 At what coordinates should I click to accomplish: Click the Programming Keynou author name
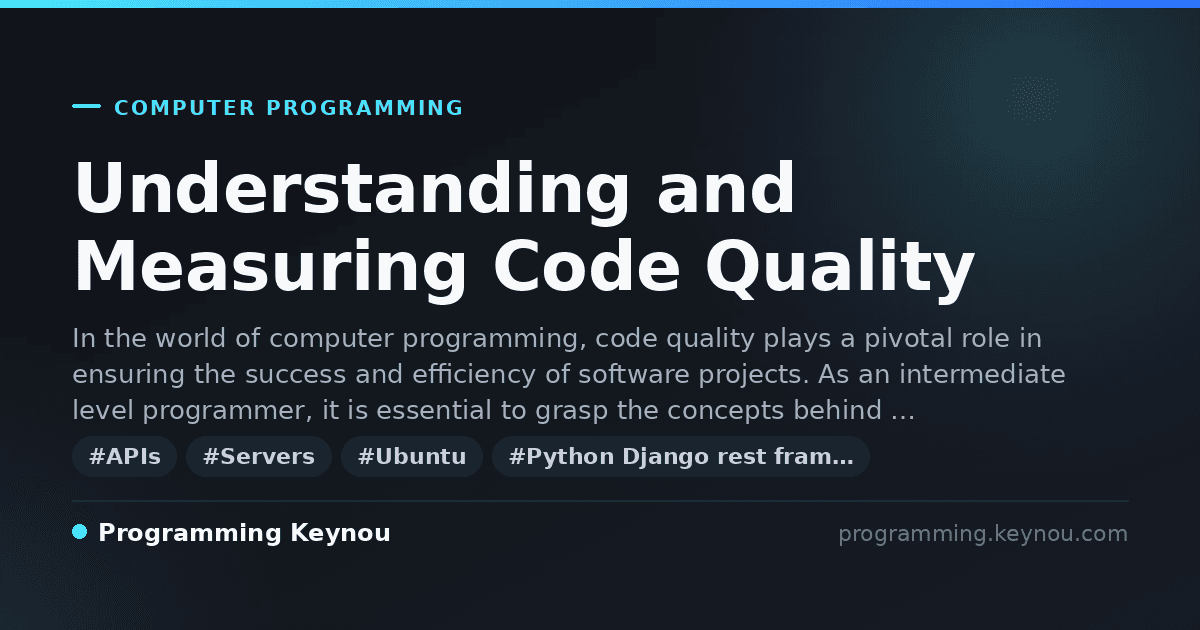coord(244,534)
